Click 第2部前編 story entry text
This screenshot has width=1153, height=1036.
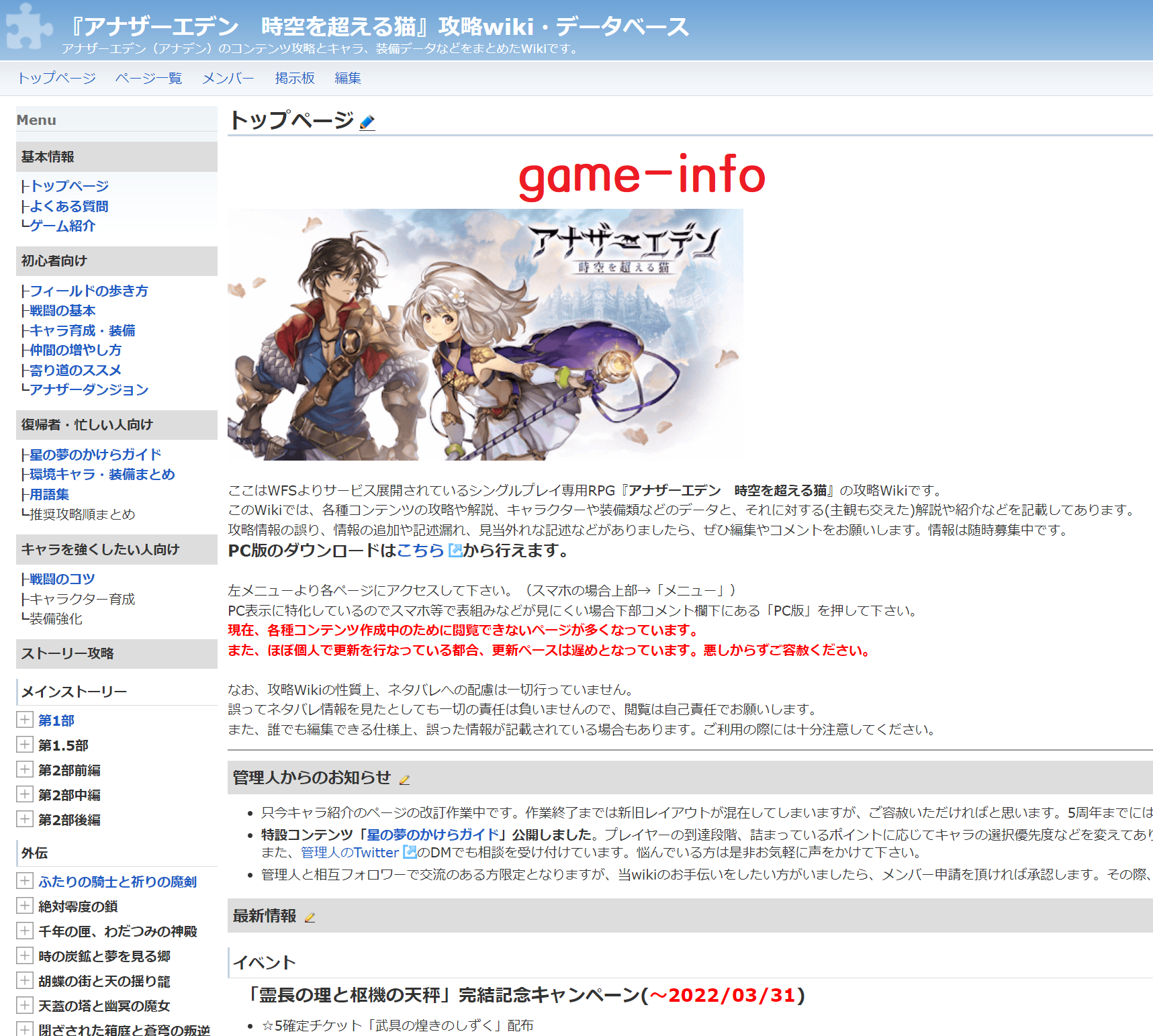[70, 770]
